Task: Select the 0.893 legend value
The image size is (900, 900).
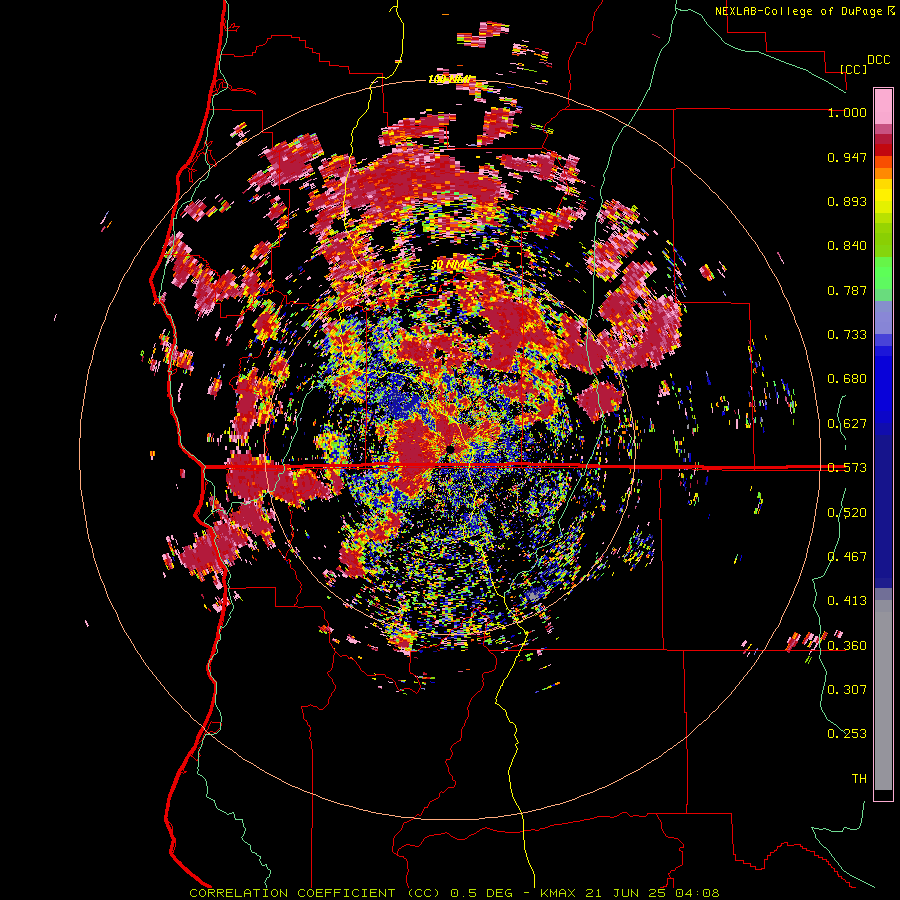Action: click(847, 201)
